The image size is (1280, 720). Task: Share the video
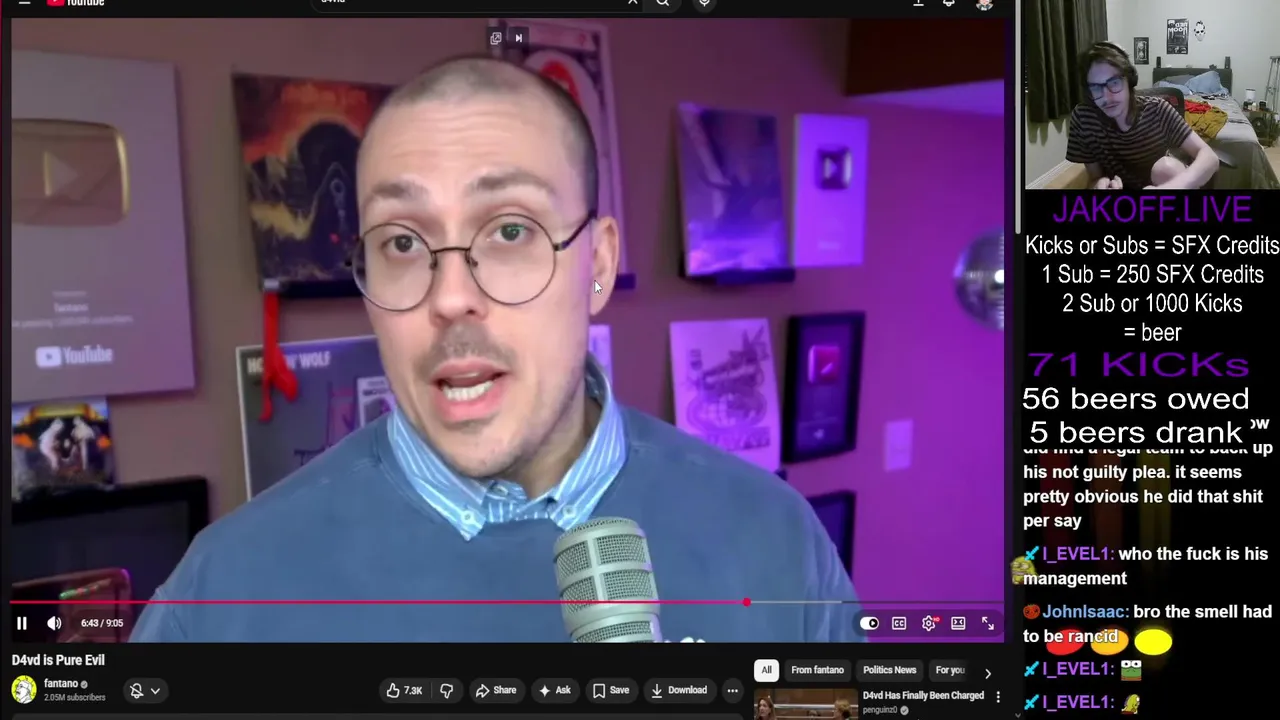[x=496, y=690]
